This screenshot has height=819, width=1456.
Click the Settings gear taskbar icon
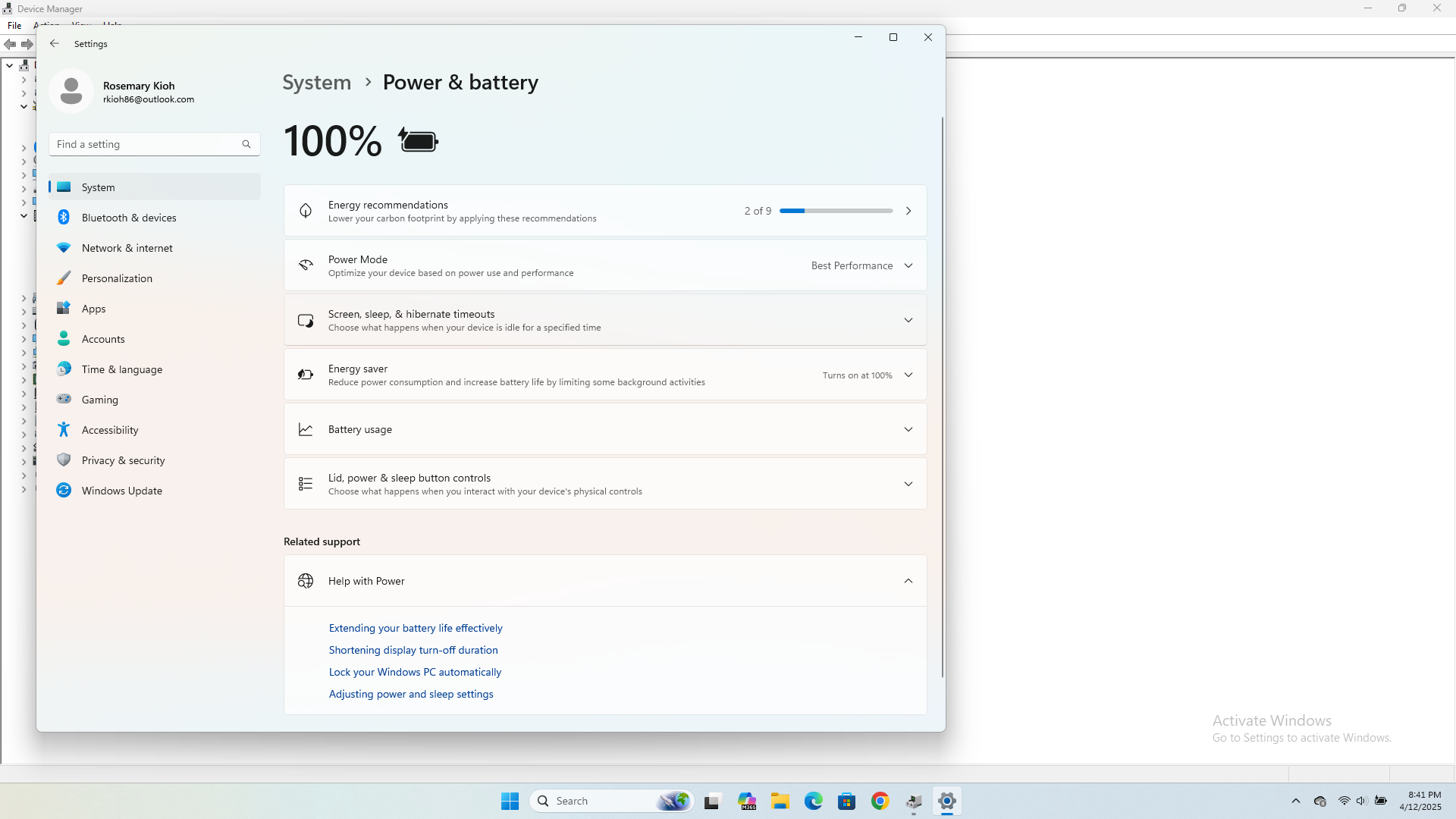947,801
